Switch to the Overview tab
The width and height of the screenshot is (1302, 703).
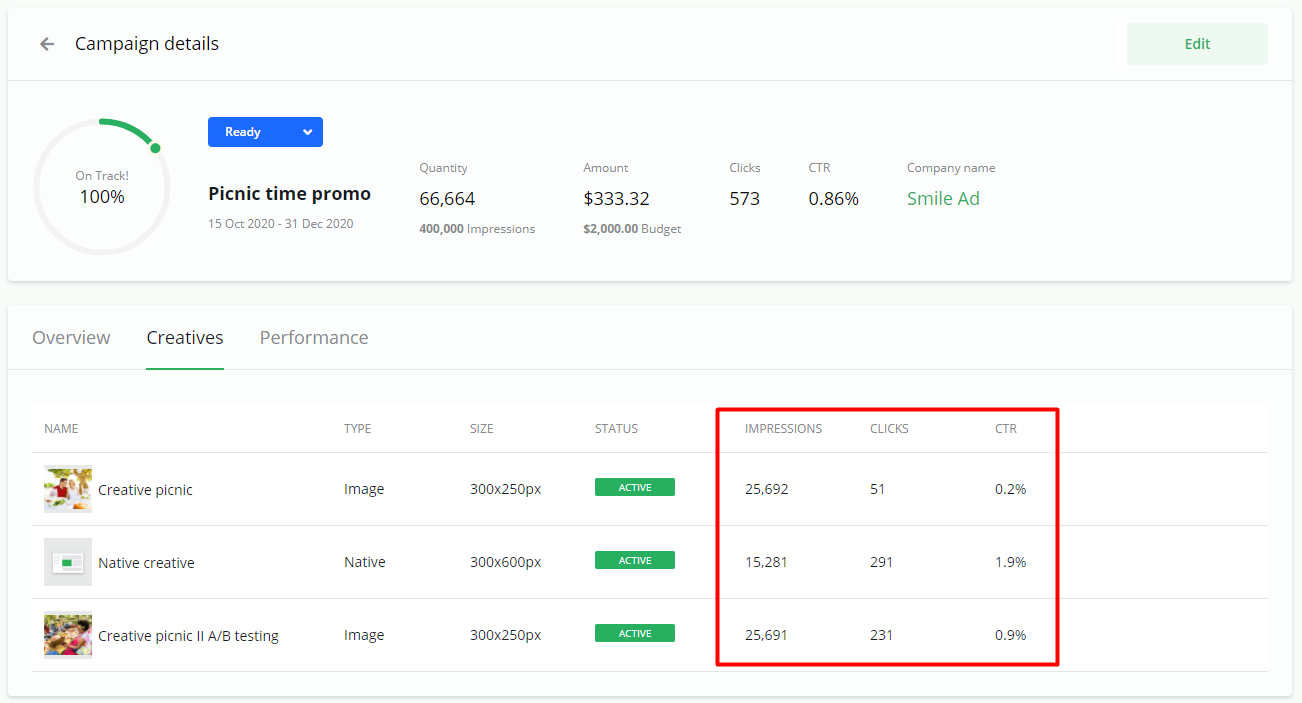[x=71, y=338]
